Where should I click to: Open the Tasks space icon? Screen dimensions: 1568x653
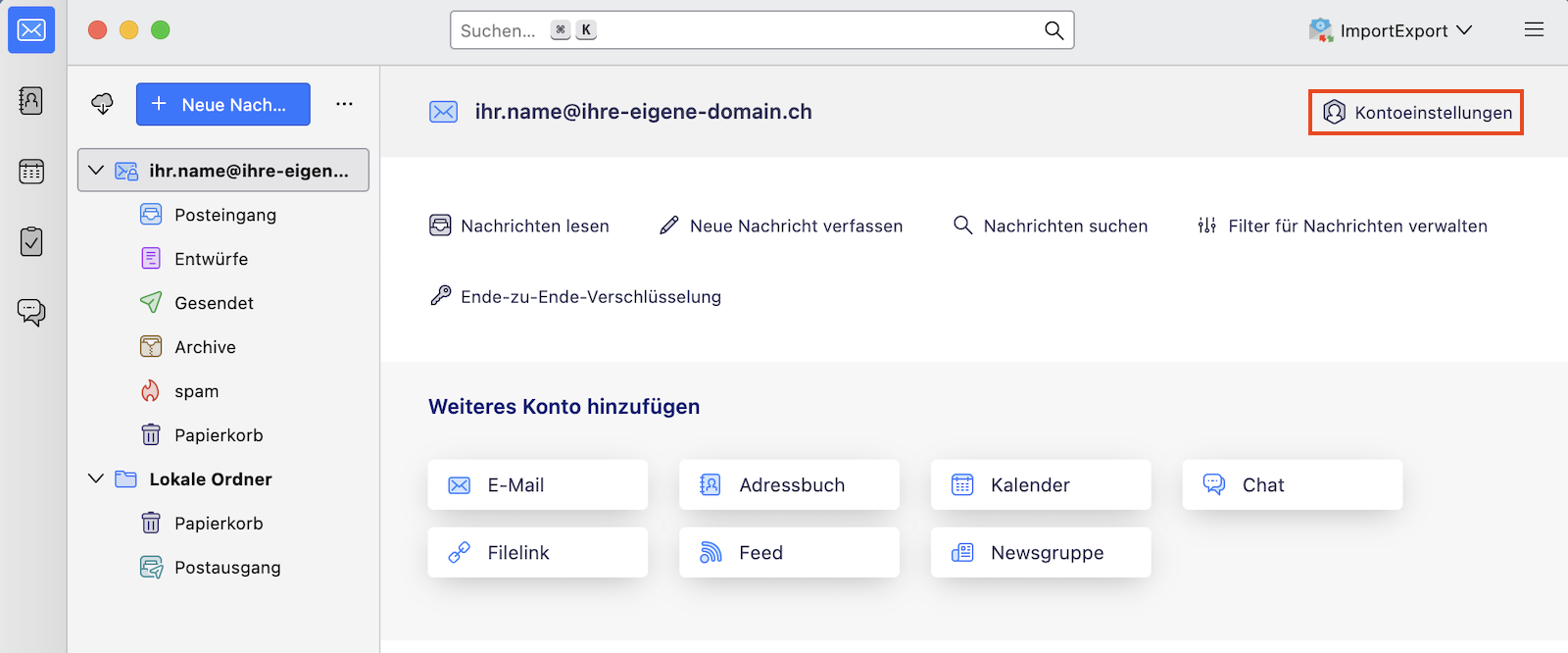(x=31, y=242)
